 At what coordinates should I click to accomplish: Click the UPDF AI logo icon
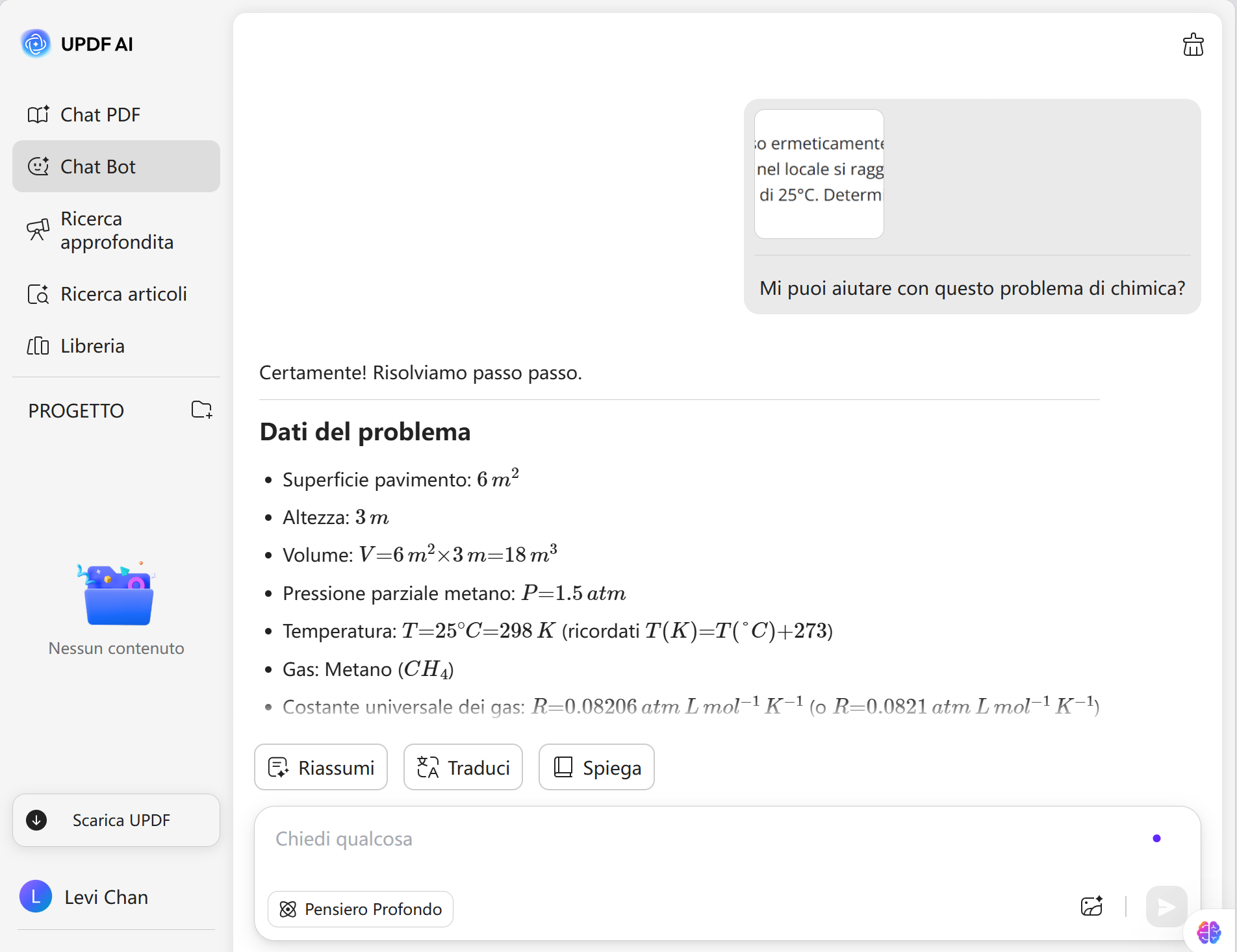click(36, 44)
